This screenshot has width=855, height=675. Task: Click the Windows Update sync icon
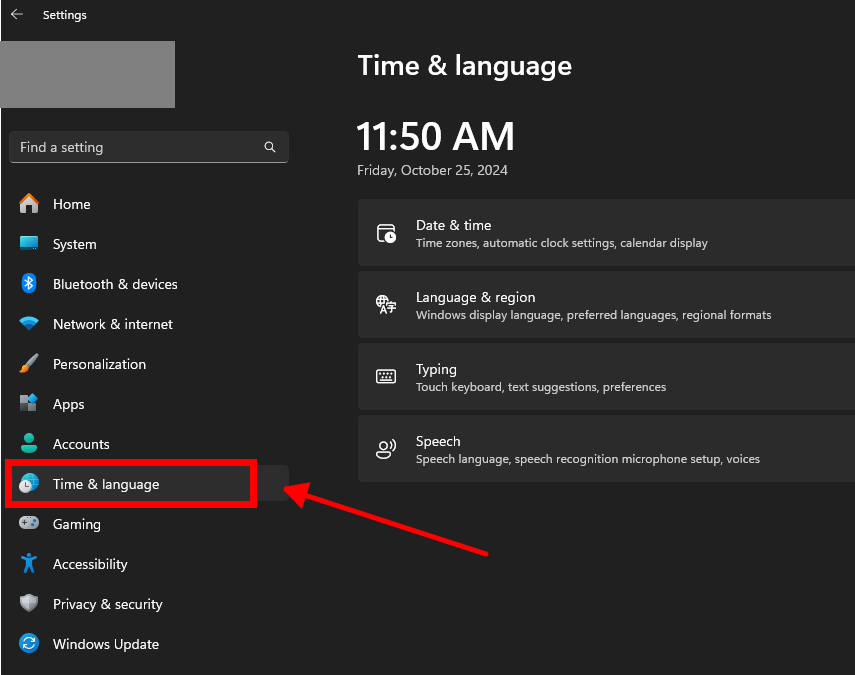pyautogui.click(x=29, y=644)
